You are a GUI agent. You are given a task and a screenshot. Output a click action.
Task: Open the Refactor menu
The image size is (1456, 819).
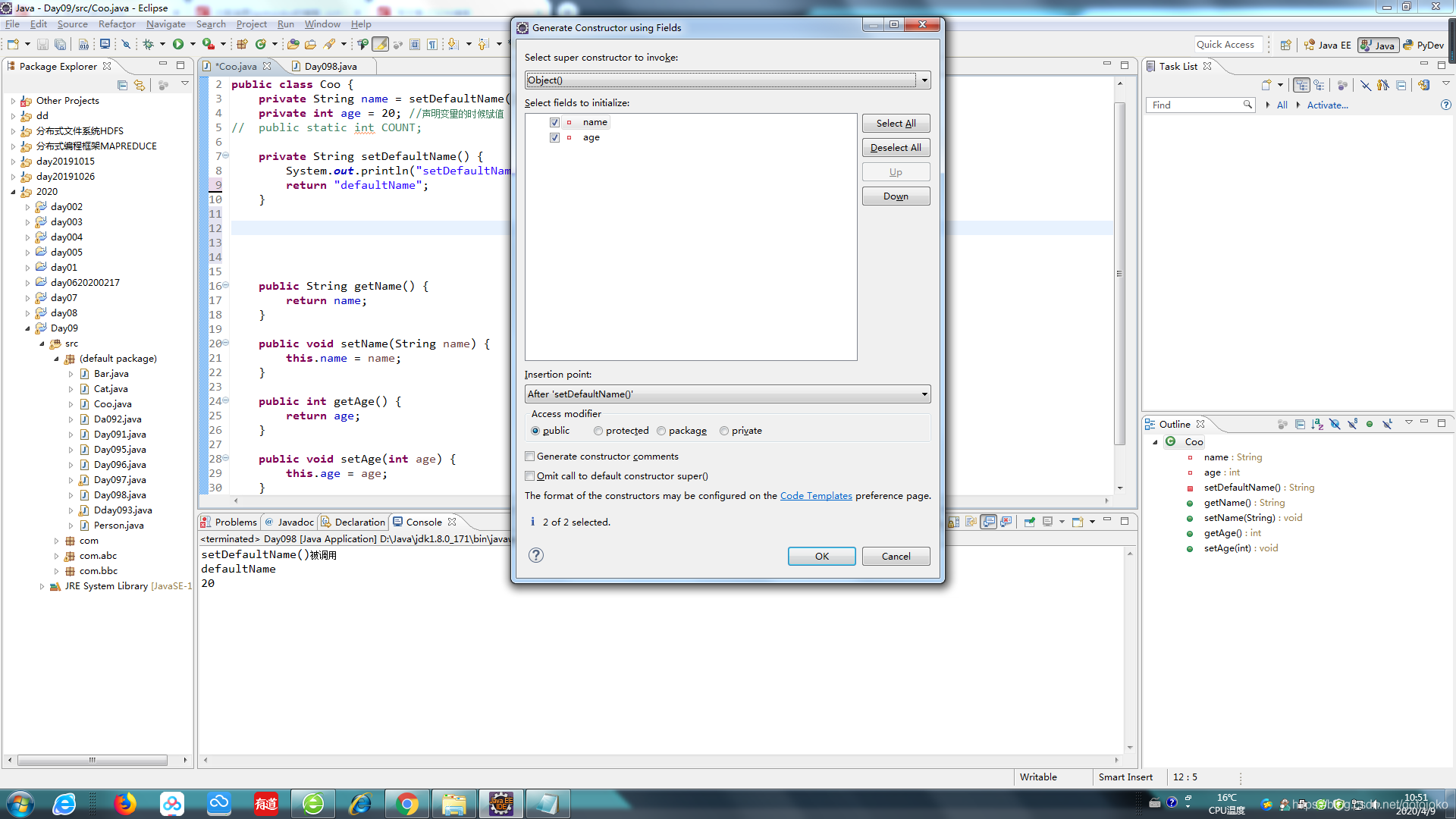click(117, 24)
